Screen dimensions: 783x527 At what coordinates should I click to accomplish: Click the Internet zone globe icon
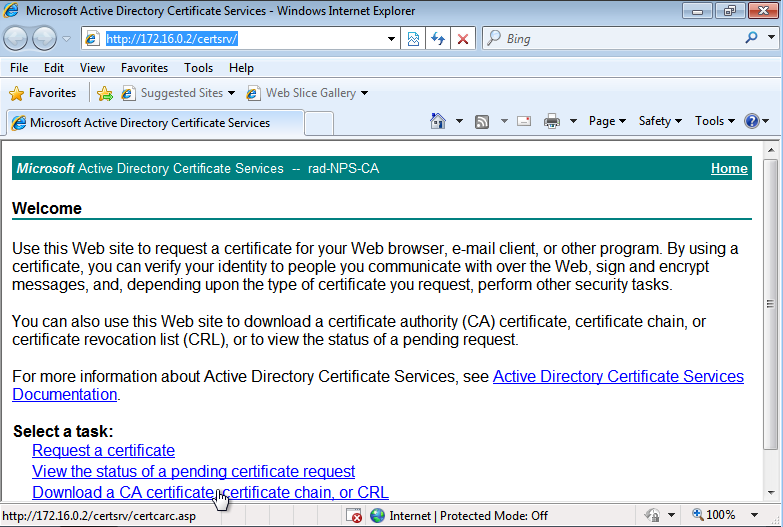(x=378, y=515)
